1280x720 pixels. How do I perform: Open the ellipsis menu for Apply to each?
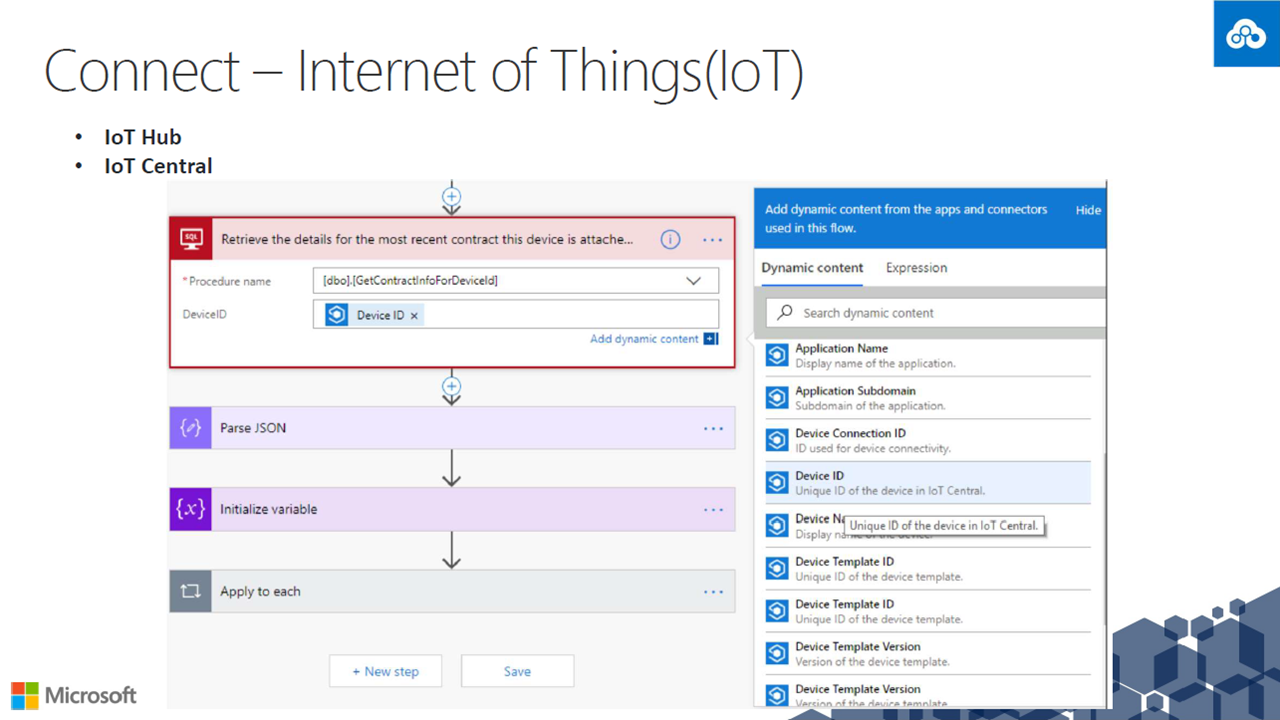pos(713,591)
